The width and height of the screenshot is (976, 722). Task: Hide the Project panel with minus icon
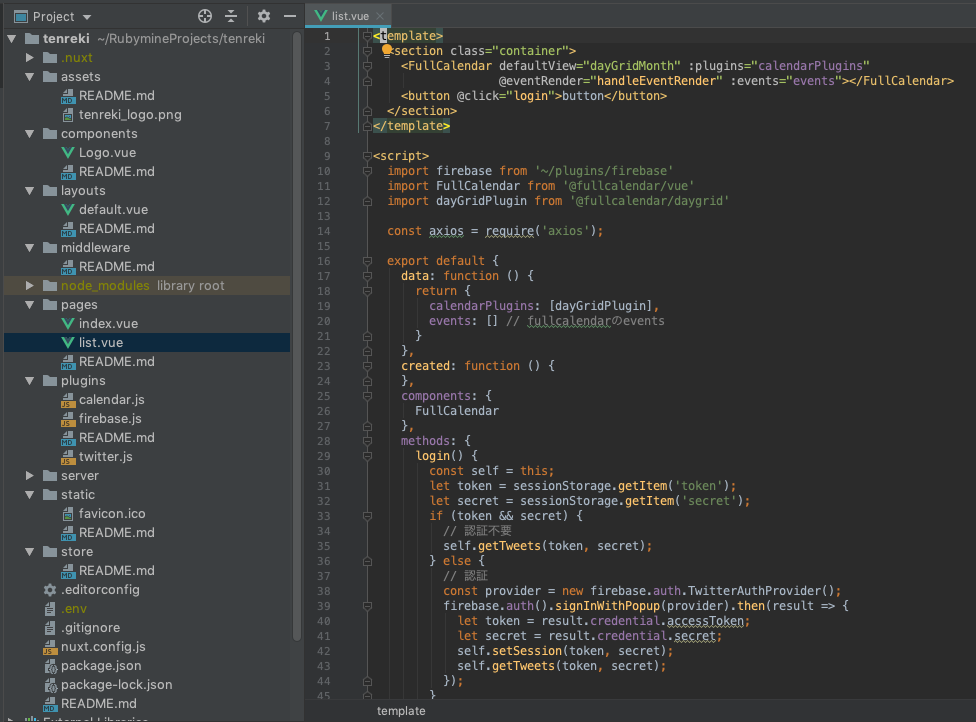click(x=289, y=16)
